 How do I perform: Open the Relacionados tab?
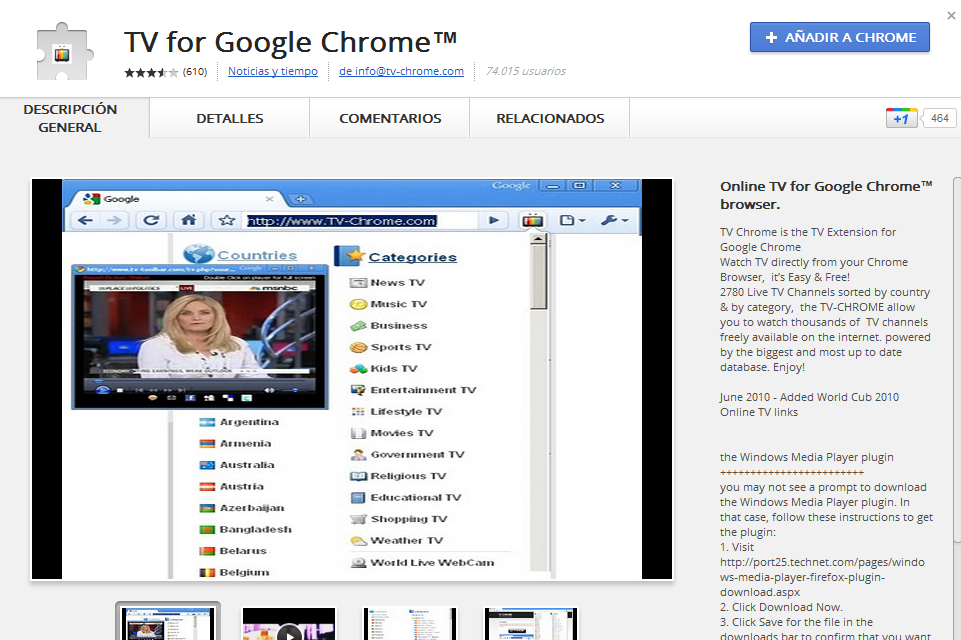pyautogui.click(x=550, y=118)
